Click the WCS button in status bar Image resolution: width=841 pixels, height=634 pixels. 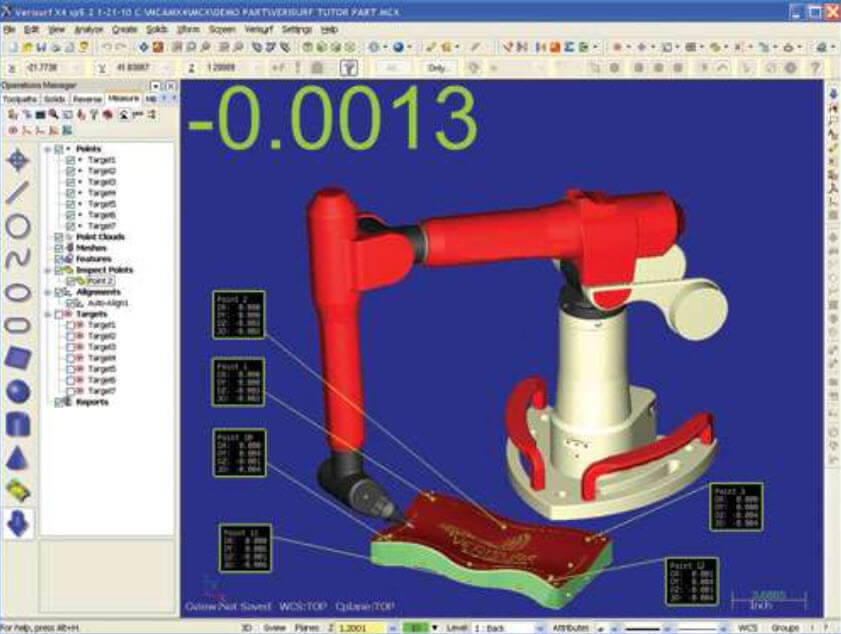[748, 628]
